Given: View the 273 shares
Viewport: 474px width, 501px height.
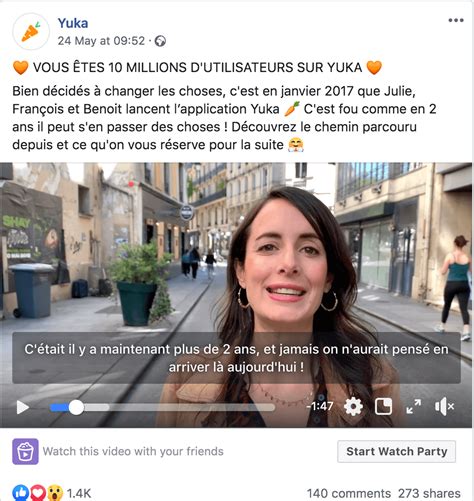Looking at the screenshot, I should 429,493.
